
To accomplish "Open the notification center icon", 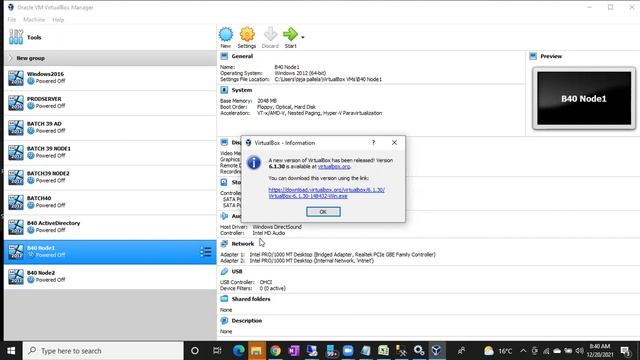I will (x=625, y=351).
